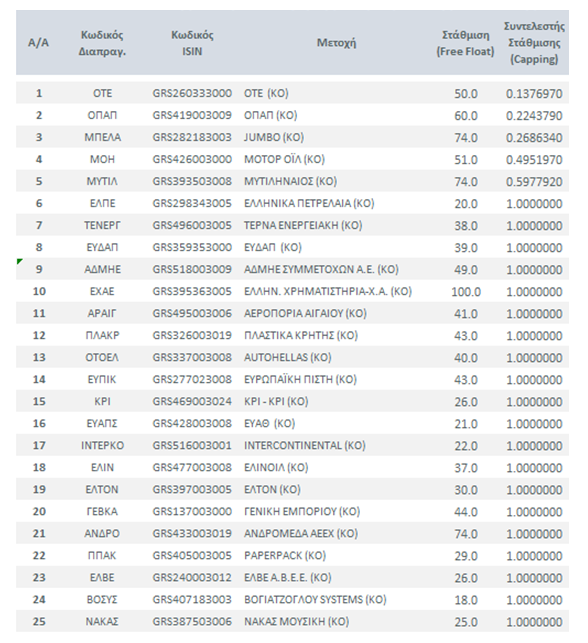Select the ΟΠΑΠ trading code cell
The width and height of the screenshot is (588, 643).
[x=102, y=115]
